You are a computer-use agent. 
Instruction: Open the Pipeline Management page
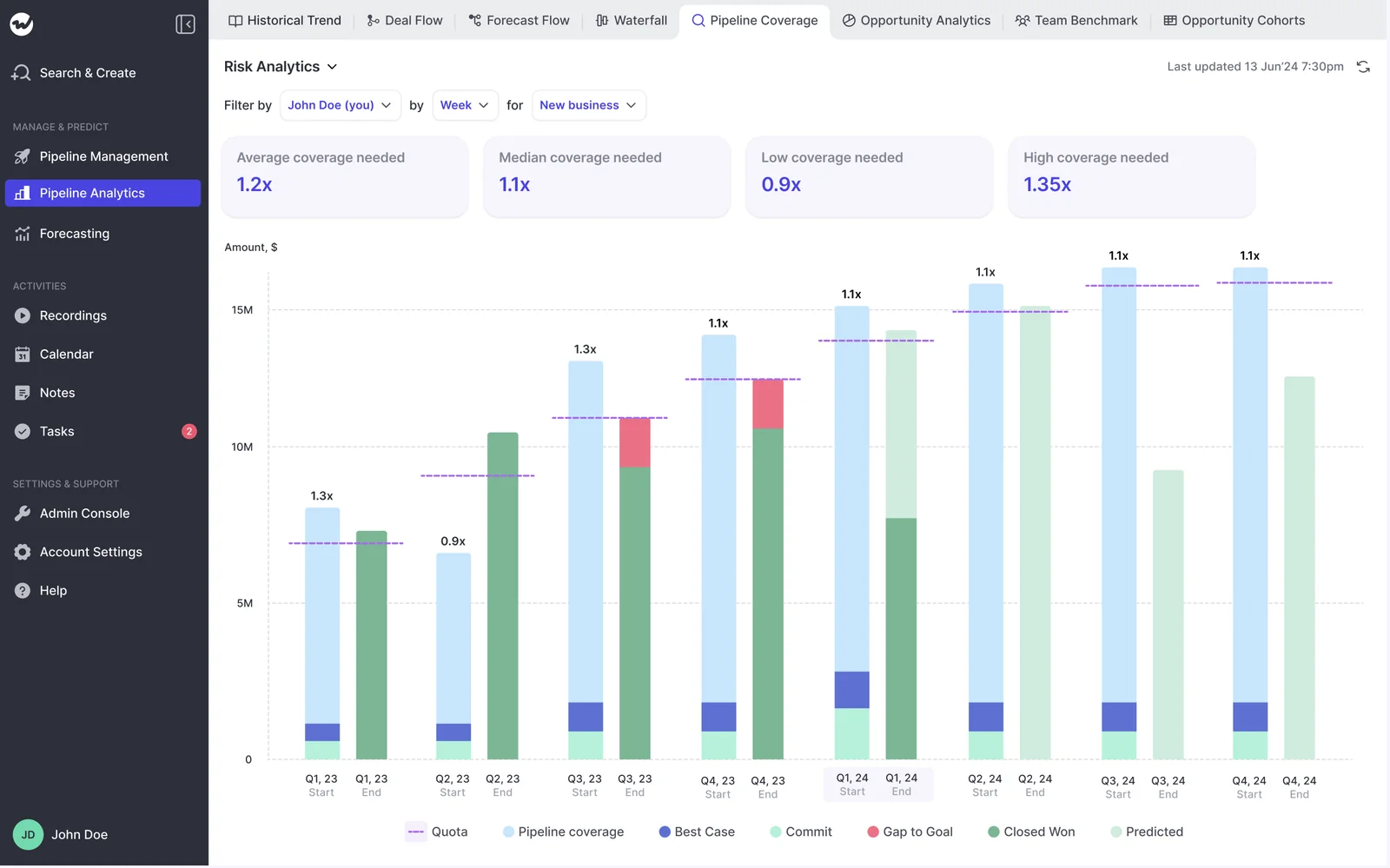(x=103, y=156)
